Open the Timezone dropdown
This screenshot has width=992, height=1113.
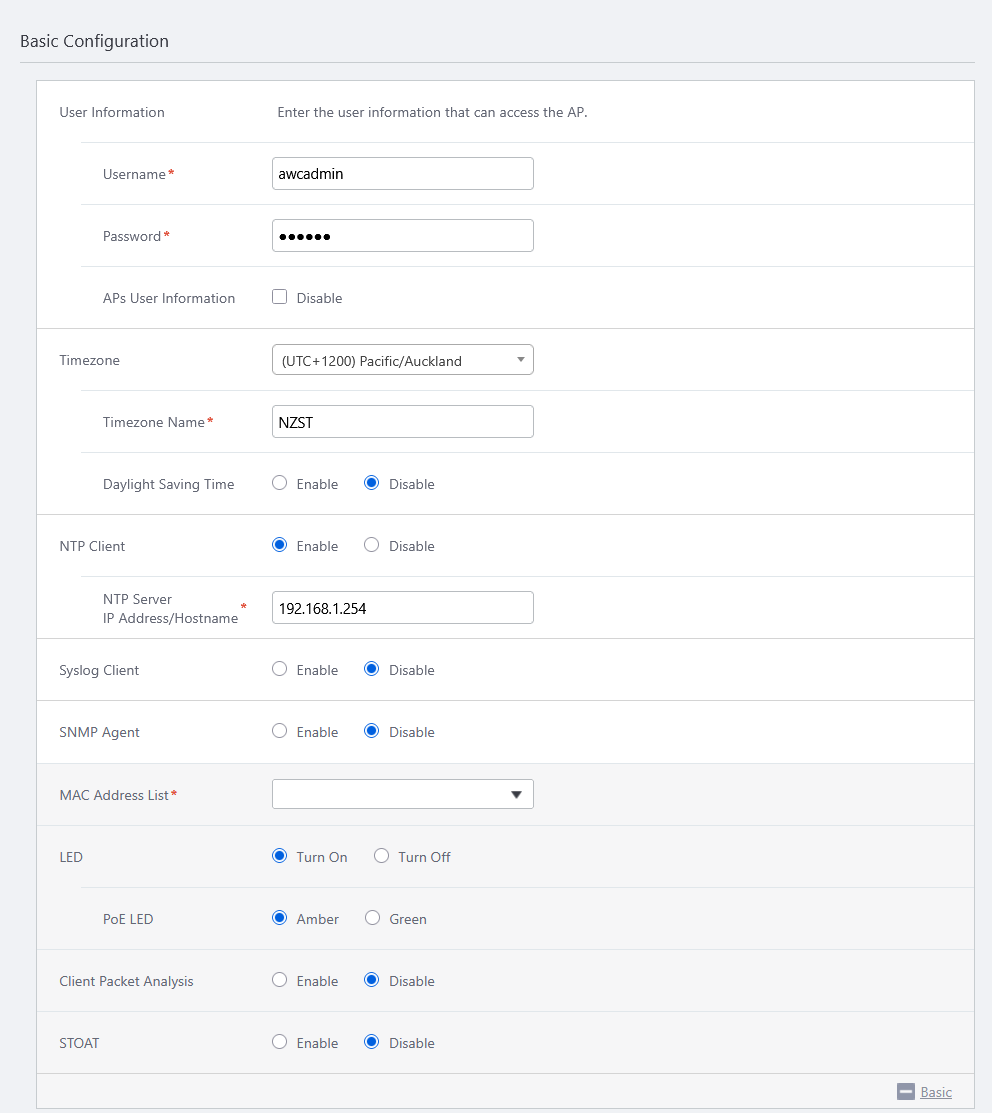[402, 360]
